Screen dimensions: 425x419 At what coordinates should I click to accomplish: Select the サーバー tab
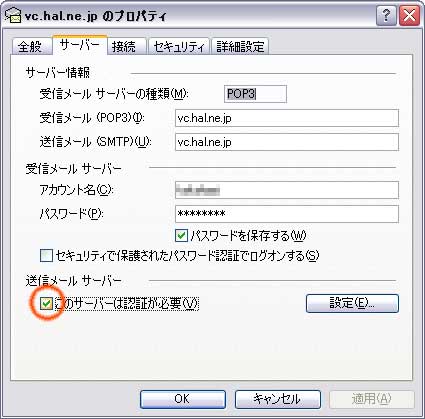[x=80, y=44]
